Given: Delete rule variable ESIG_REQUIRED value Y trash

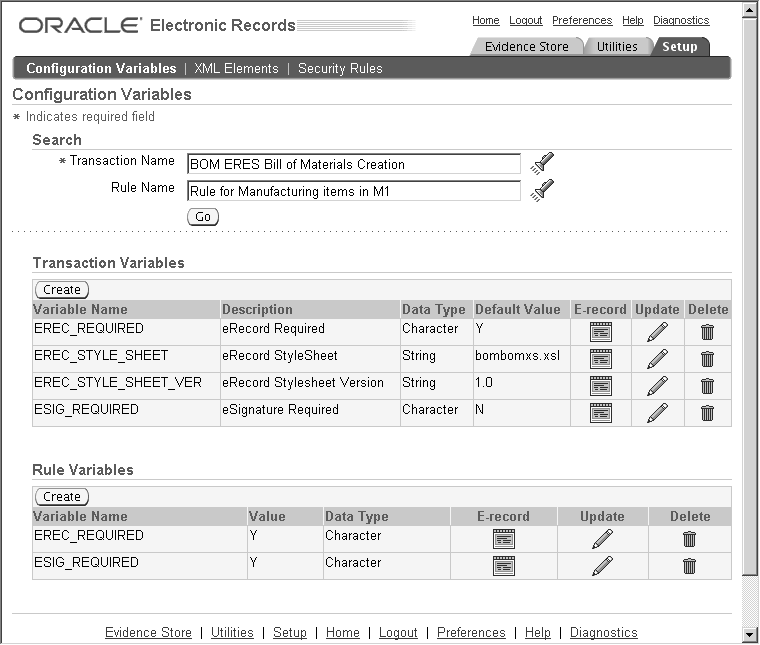Looking at the screenshot, I should [x=689, y=566].
